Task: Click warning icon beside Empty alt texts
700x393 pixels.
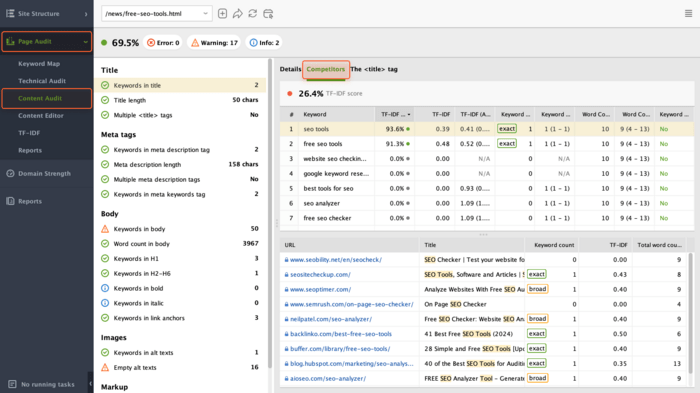Action: [x=105, y=367]
